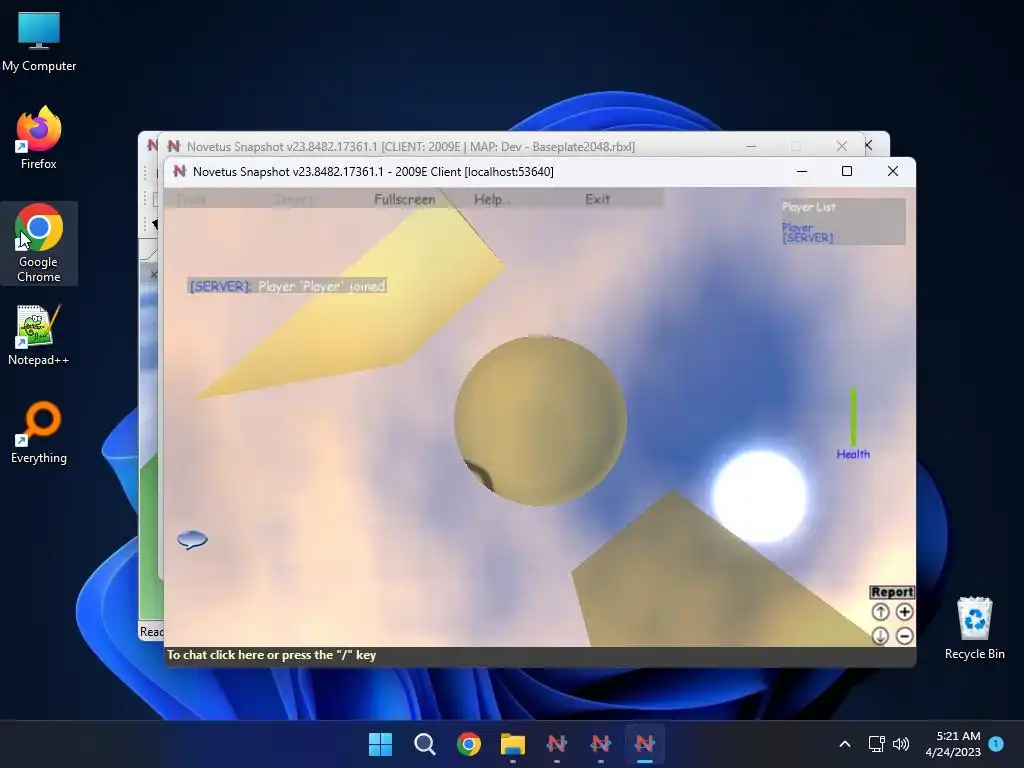Choose Exit in the game menu
Screen dimensions: 1024x768
coord(597,199)
